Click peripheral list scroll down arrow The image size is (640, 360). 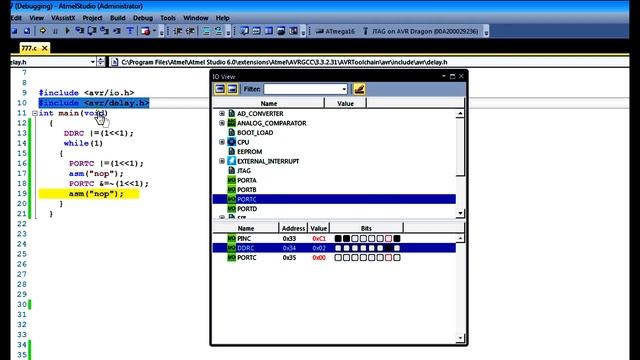tap(460, 213)
